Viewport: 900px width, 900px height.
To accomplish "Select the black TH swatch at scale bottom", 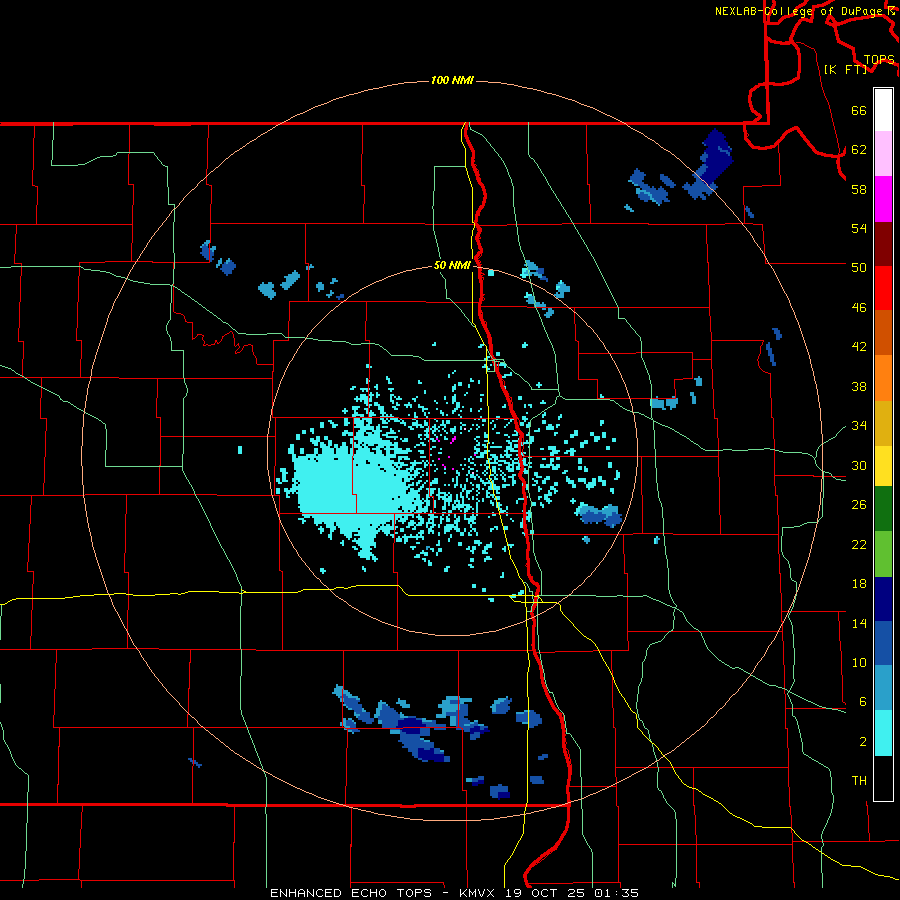I will coord(883,778).
